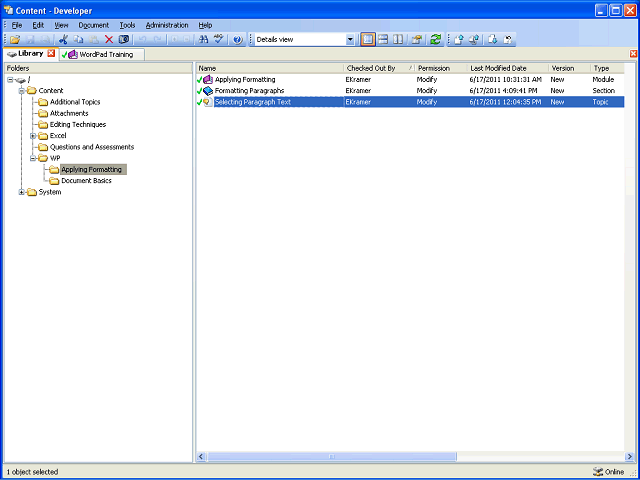Expand the Excel folder node
The image size is (640, 480).
point(33,136)
